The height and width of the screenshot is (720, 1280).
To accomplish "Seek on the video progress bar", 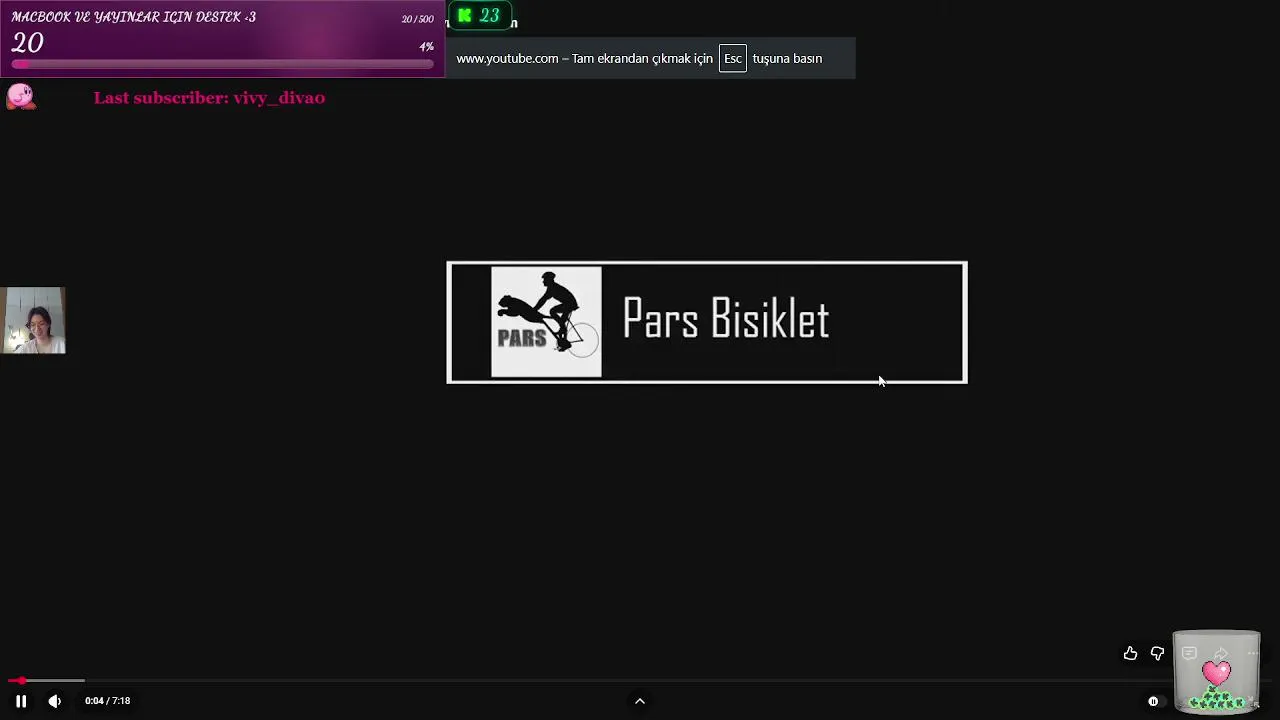I will pos(640,681).
